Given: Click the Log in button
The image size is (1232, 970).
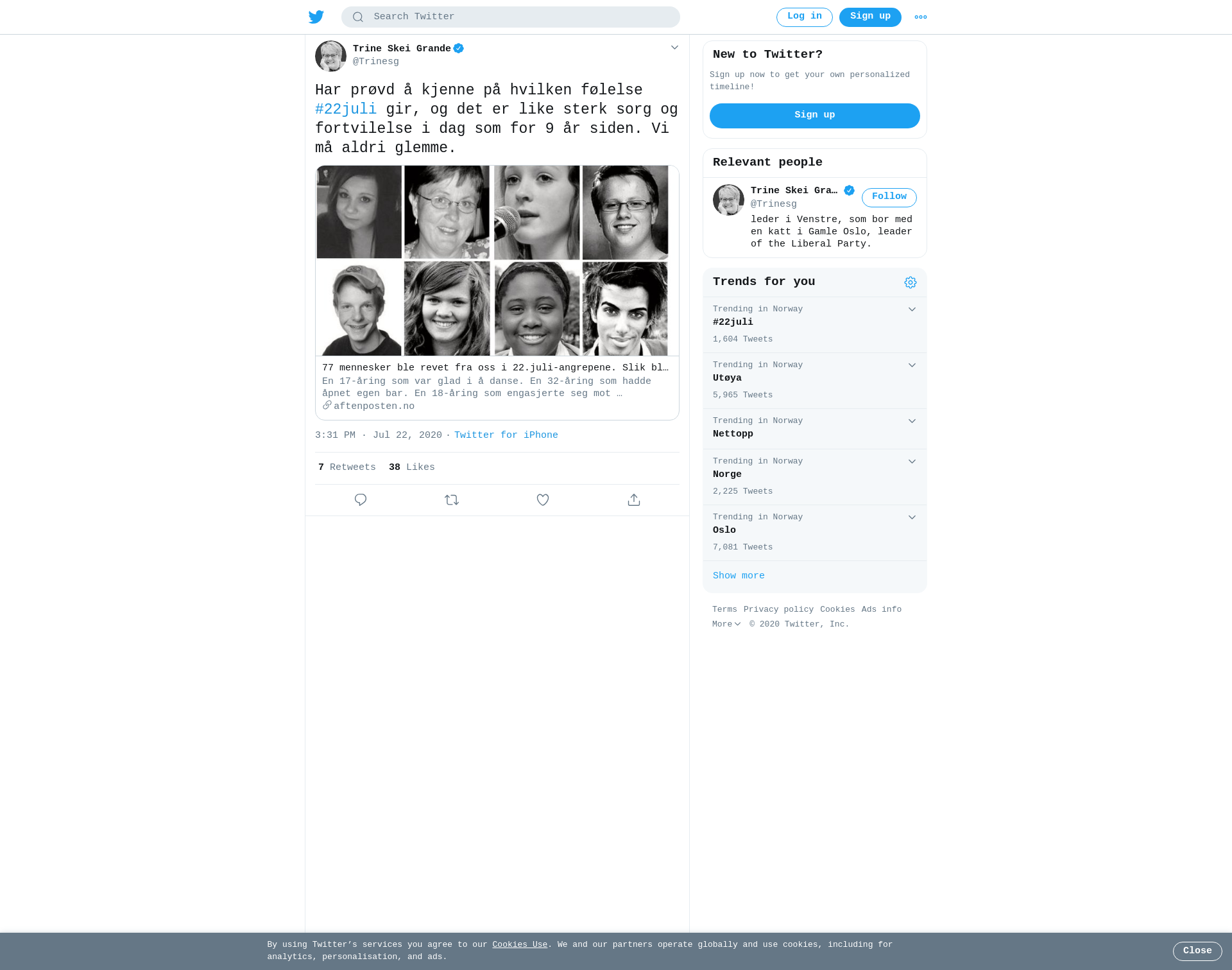Looking at the screenshot, I should (x=805, y=17).
